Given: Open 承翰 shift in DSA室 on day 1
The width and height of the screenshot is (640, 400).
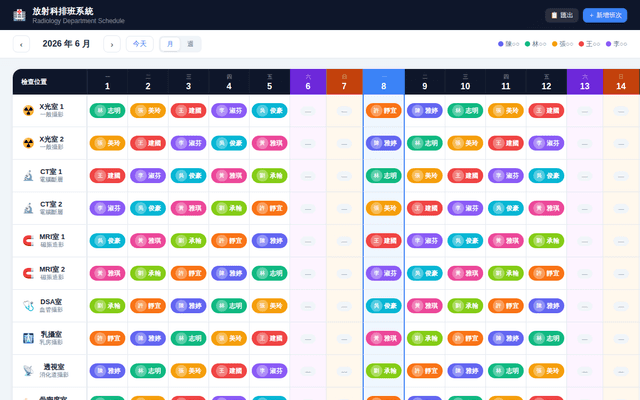Looking at the screenshot, I should (x=107, y=306).
